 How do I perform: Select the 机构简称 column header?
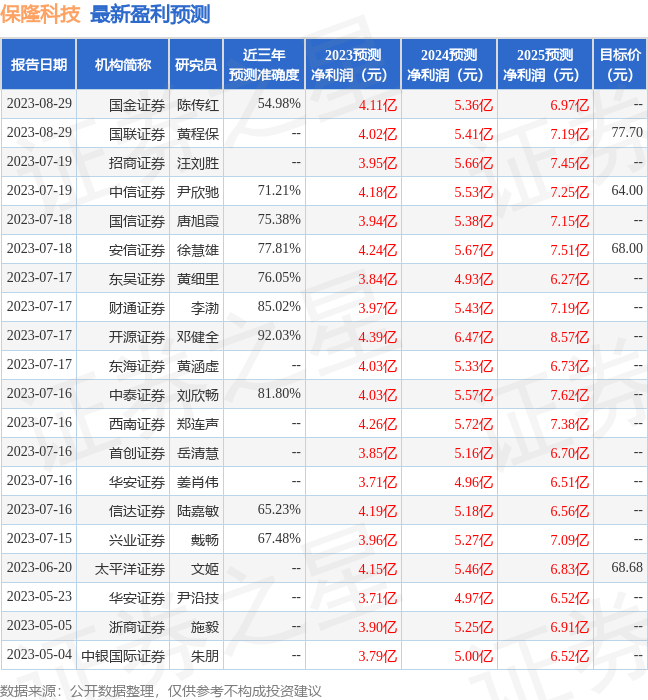123,65
